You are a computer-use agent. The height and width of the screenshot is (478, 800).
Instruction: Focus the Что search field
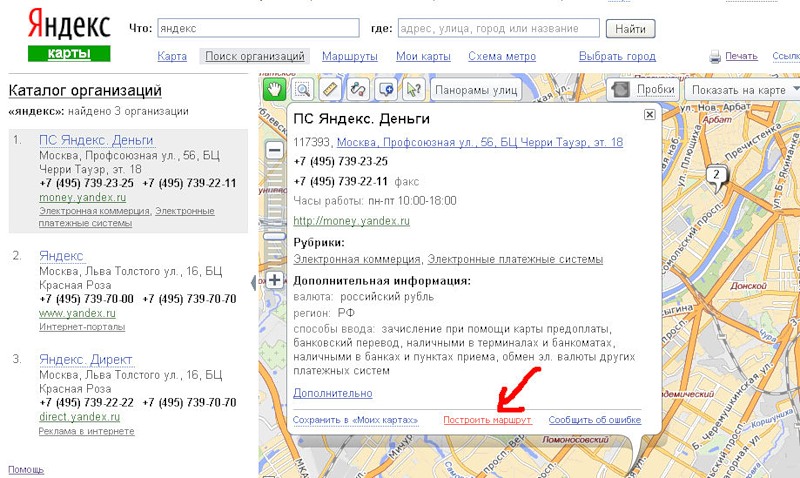click(x=258, y=28)
